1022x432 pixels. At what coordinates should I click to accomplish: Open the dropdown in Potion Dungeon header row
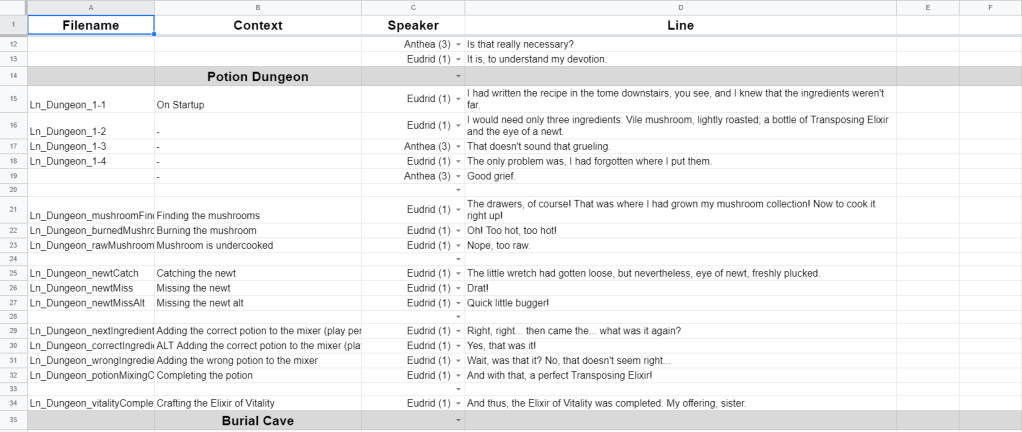[x=458, y=76]
